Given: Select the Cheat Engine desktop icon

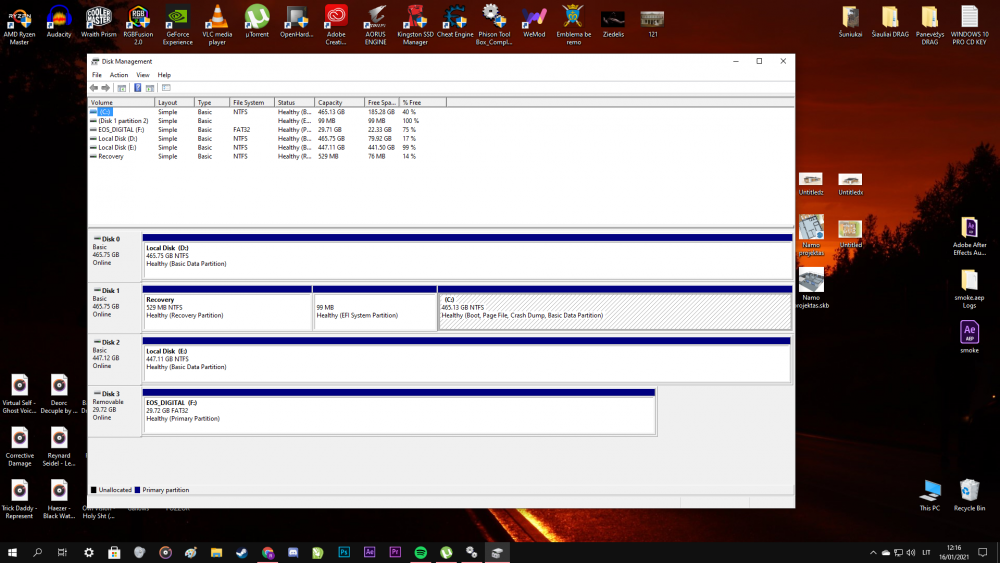Looking at the screenshot, I should tap(455, 22).
